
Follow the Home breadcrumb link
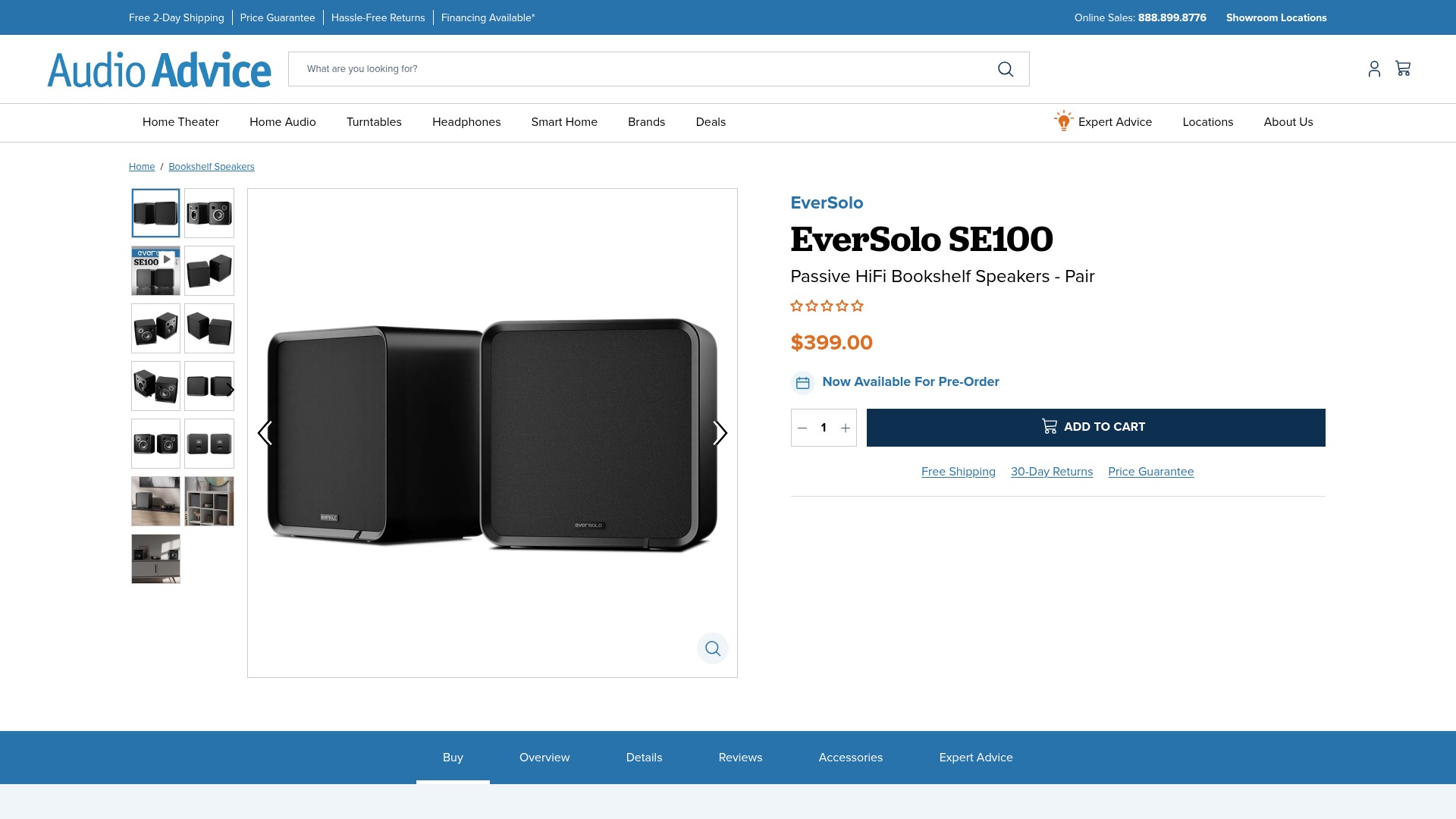[142, 167]
